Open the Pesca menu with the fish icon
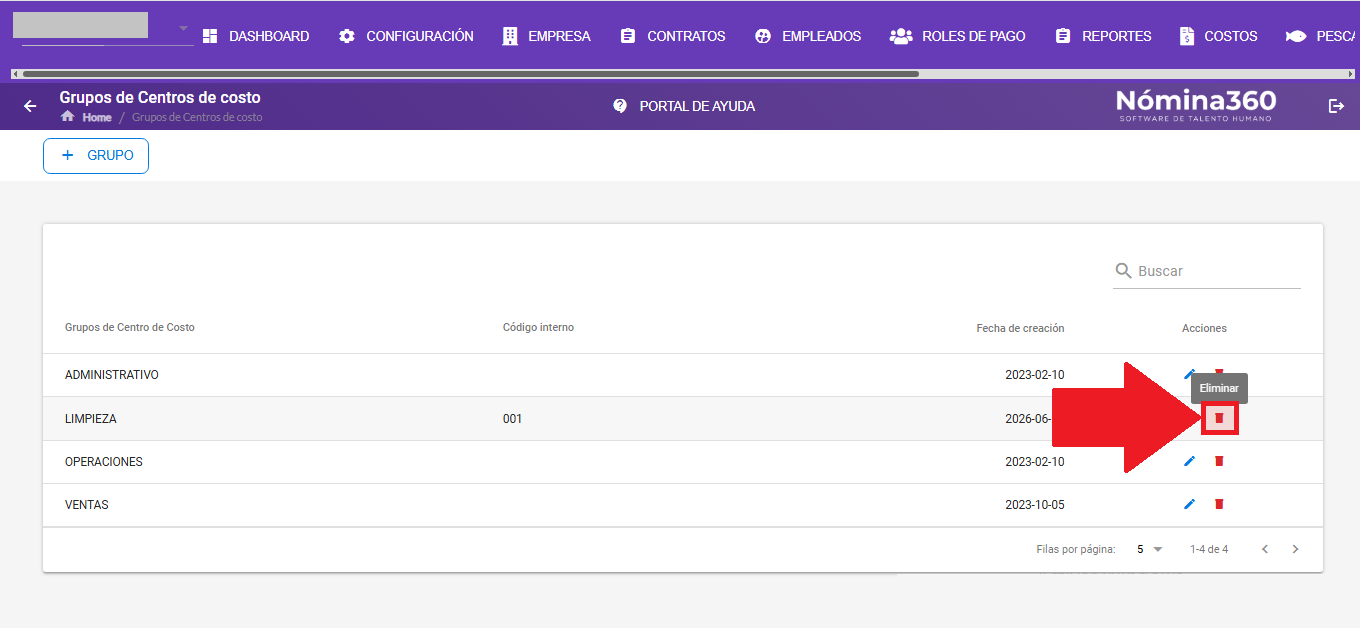This screenshot has height=628, width=1360. 1322,36
